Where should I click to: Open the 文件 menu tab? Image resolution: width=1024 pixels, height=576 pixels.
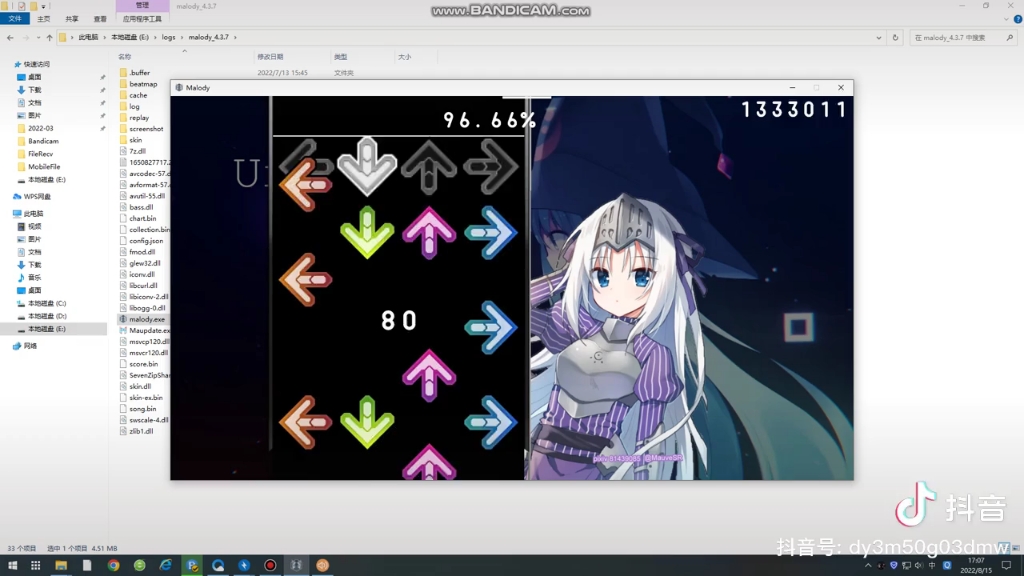pos(15,19)
